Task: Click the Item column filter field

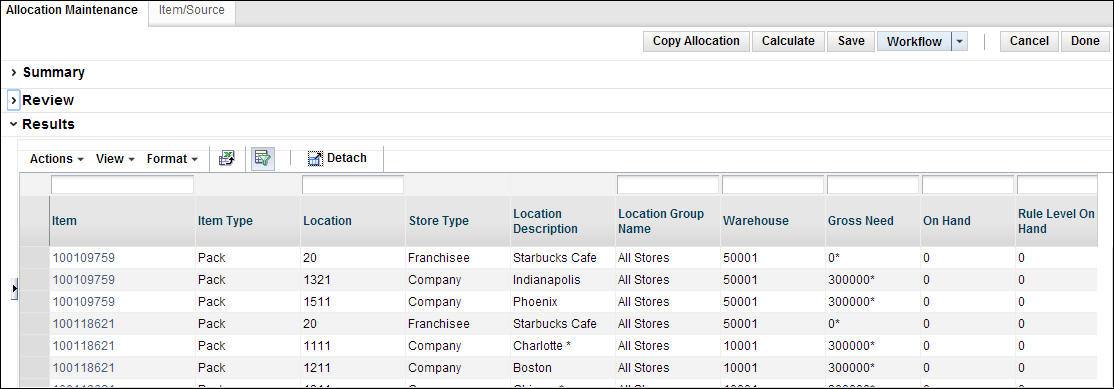Action: coord(122,185)
